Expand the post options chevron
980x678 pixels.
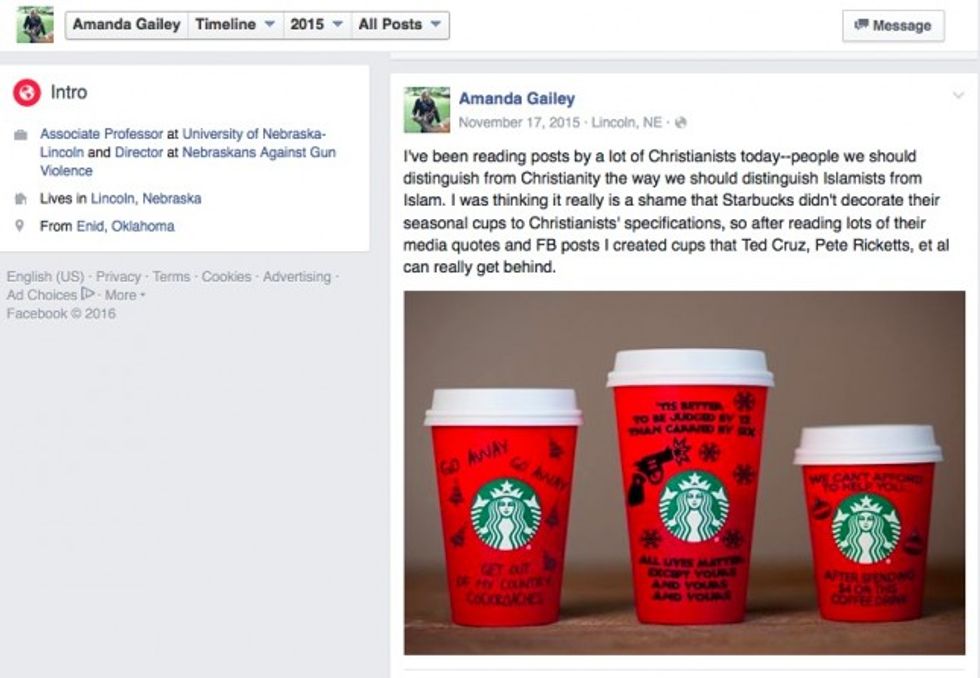tap(958, 96)
